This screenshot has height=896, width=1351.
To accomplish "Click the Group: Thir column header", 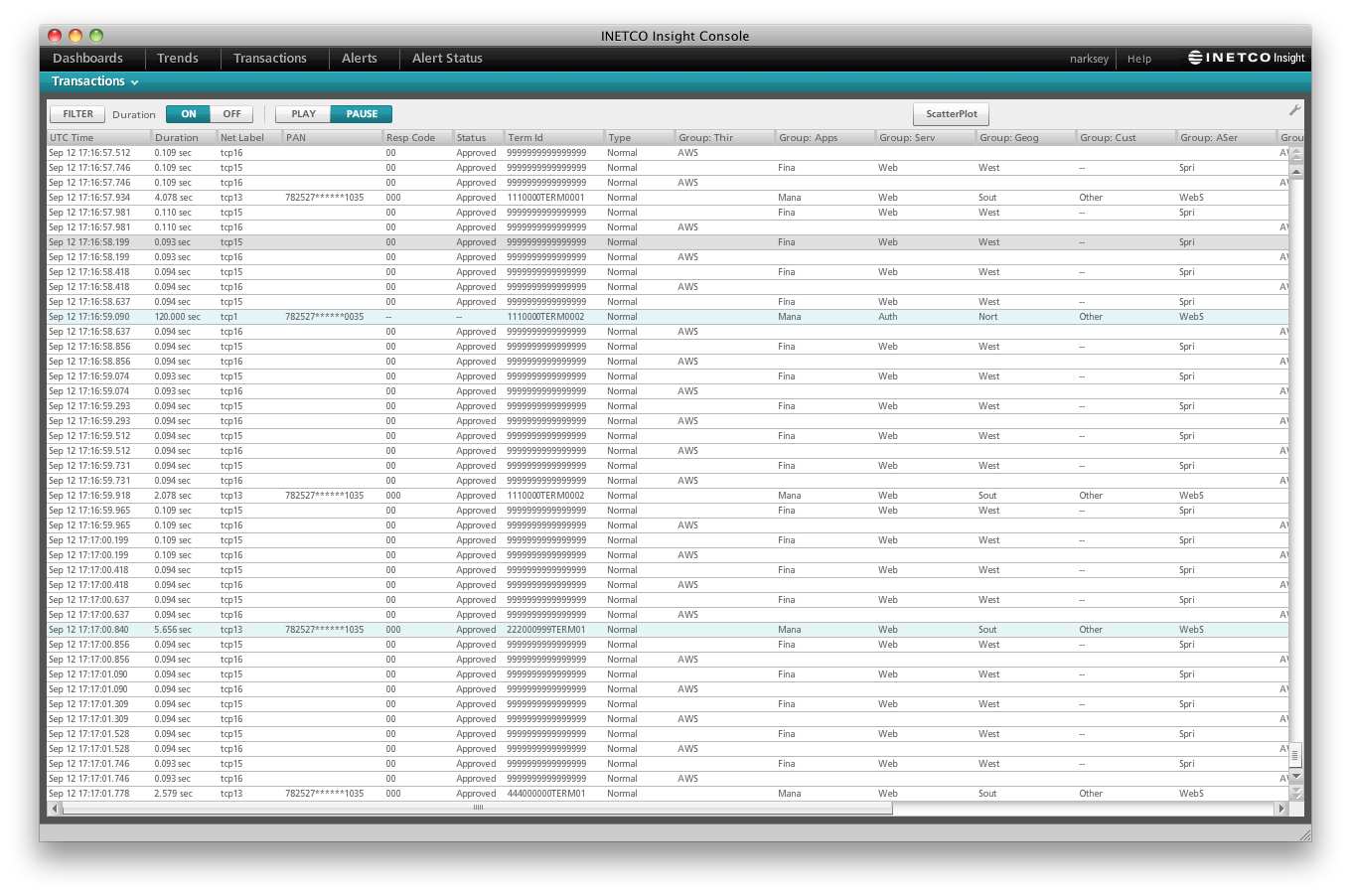I will pos(724,137).
